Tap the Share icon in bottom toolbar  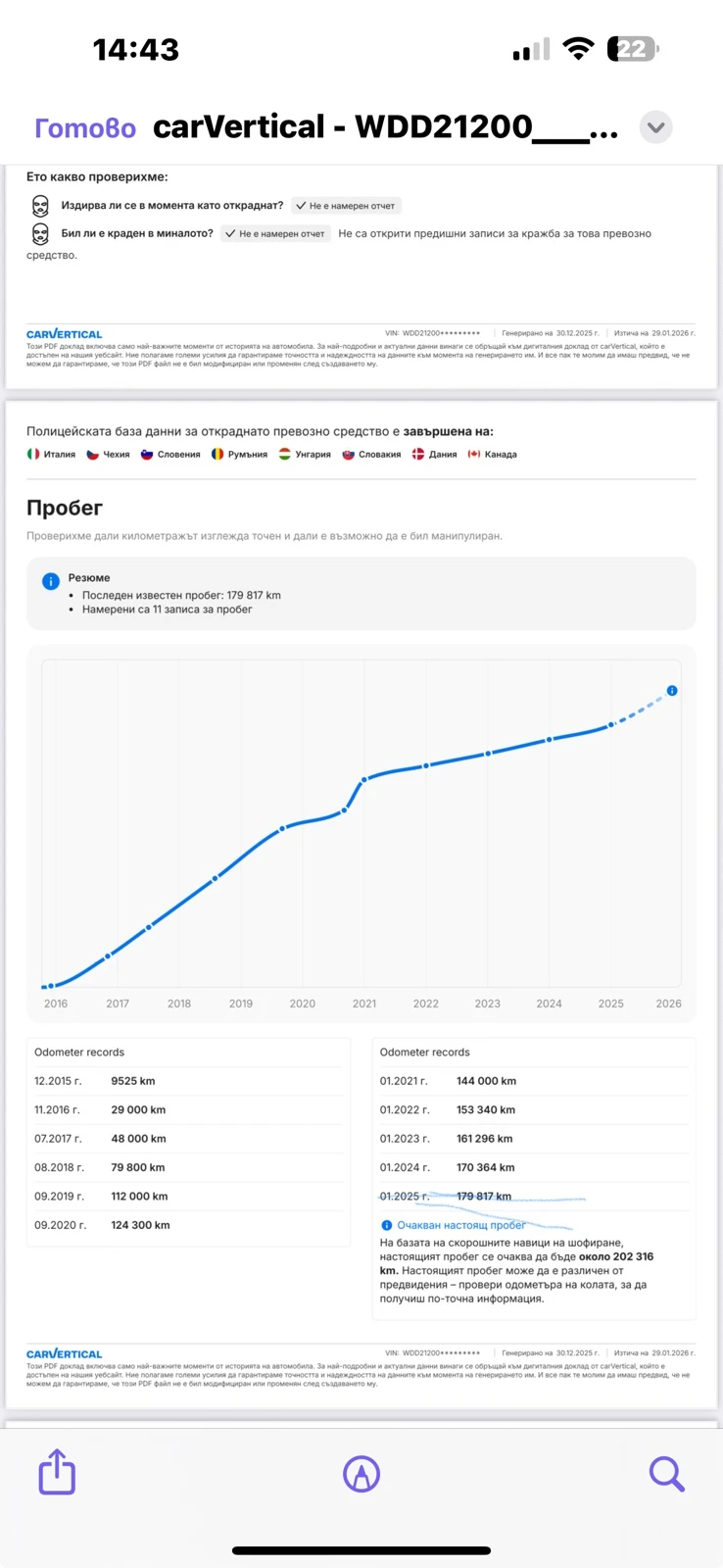(57, 1472)
